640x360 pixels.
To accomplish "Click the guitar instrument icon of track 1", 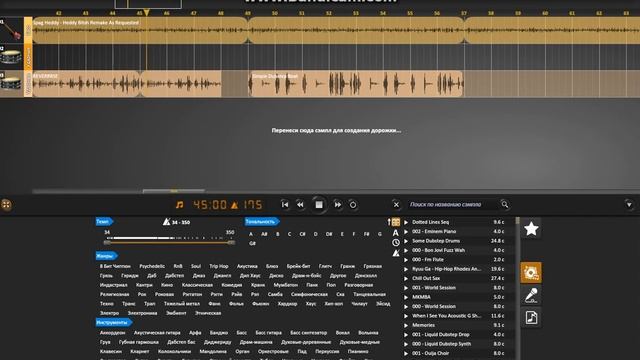I will click(11, 30).
